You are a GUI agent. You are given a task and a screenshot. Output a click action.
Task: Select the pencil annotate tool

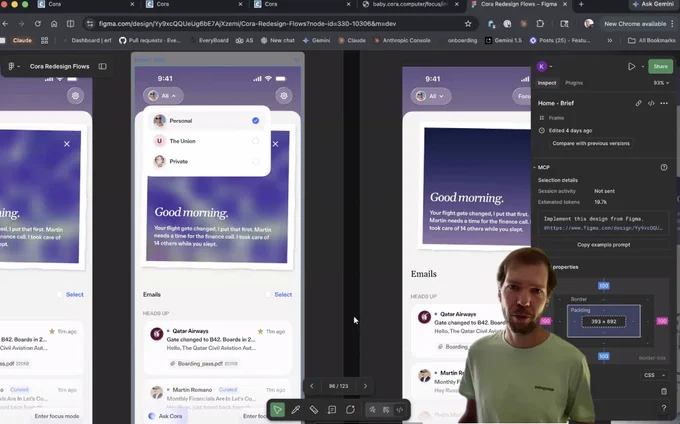[296, 410]
